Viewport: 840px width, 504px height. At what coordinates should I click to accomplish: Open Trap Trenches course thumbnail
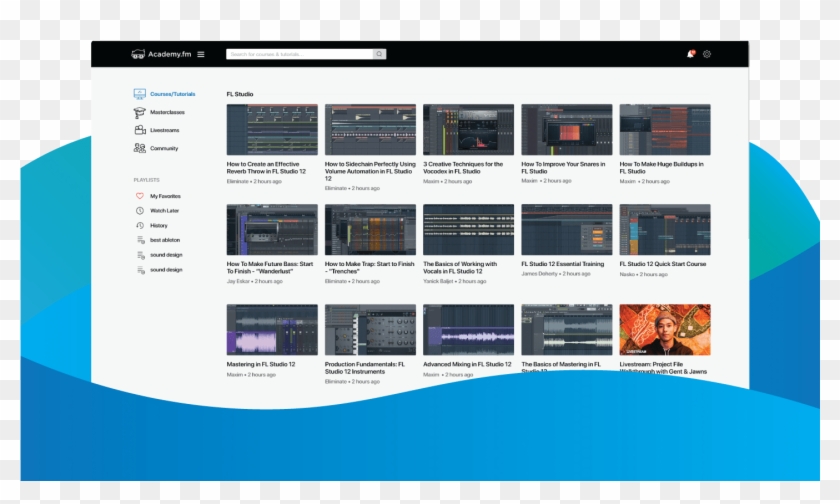click(370, 229)
